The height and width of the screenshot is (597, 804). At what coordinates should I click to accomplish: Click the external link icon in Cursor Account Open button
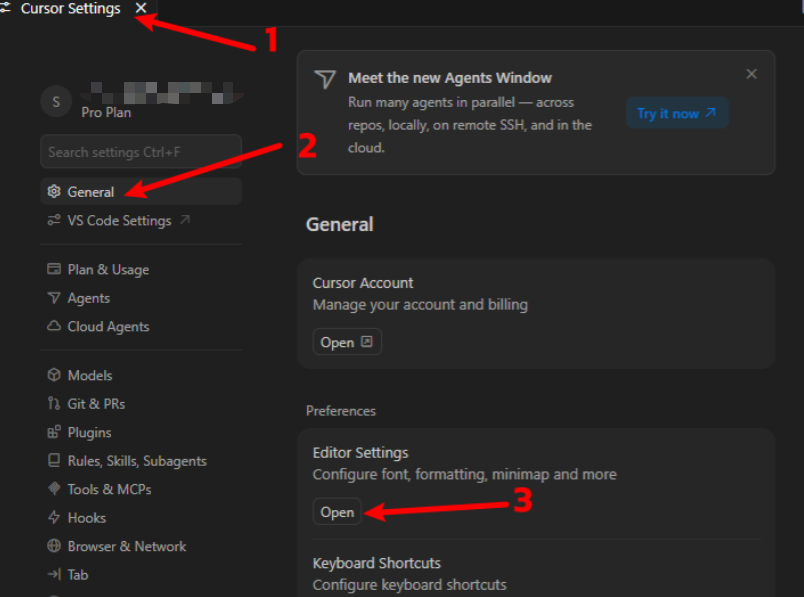coord(367,342)
